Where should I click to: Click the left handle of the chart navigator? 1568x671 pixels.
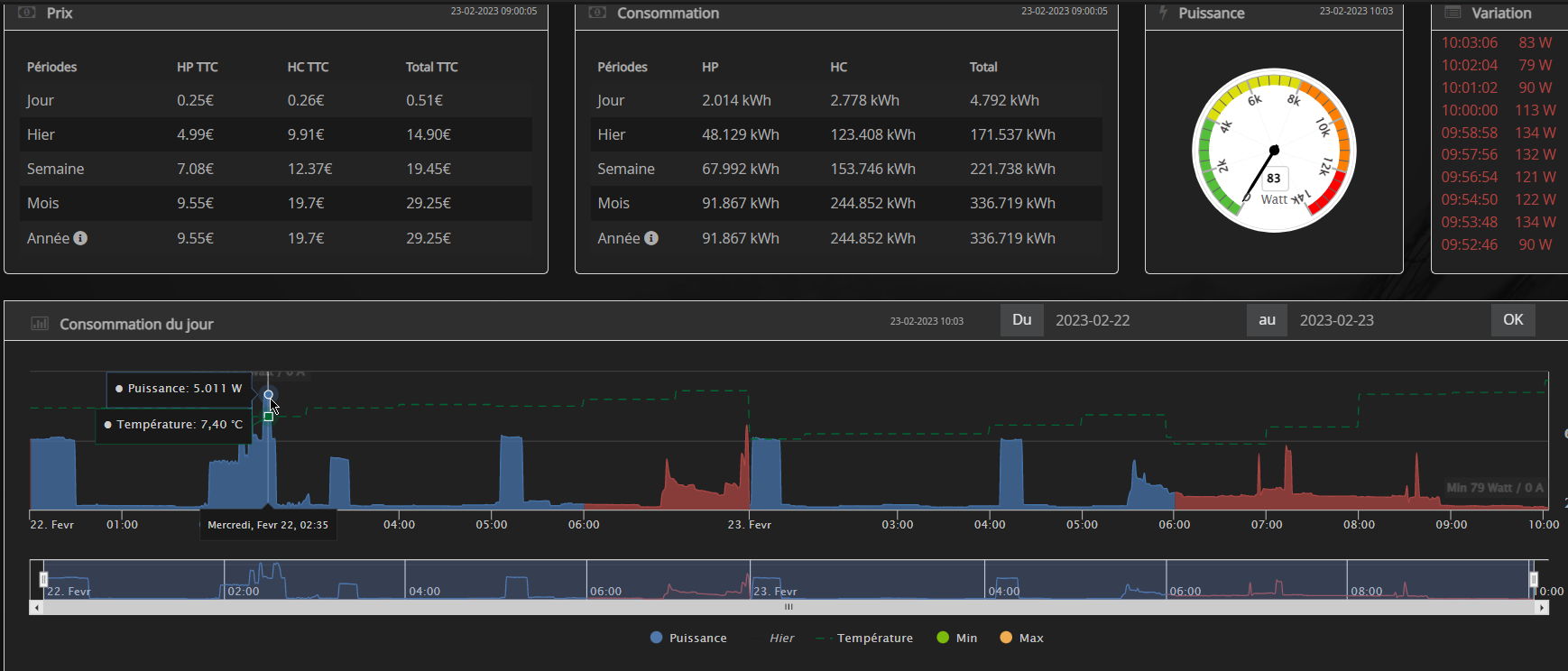click(43, 579)
